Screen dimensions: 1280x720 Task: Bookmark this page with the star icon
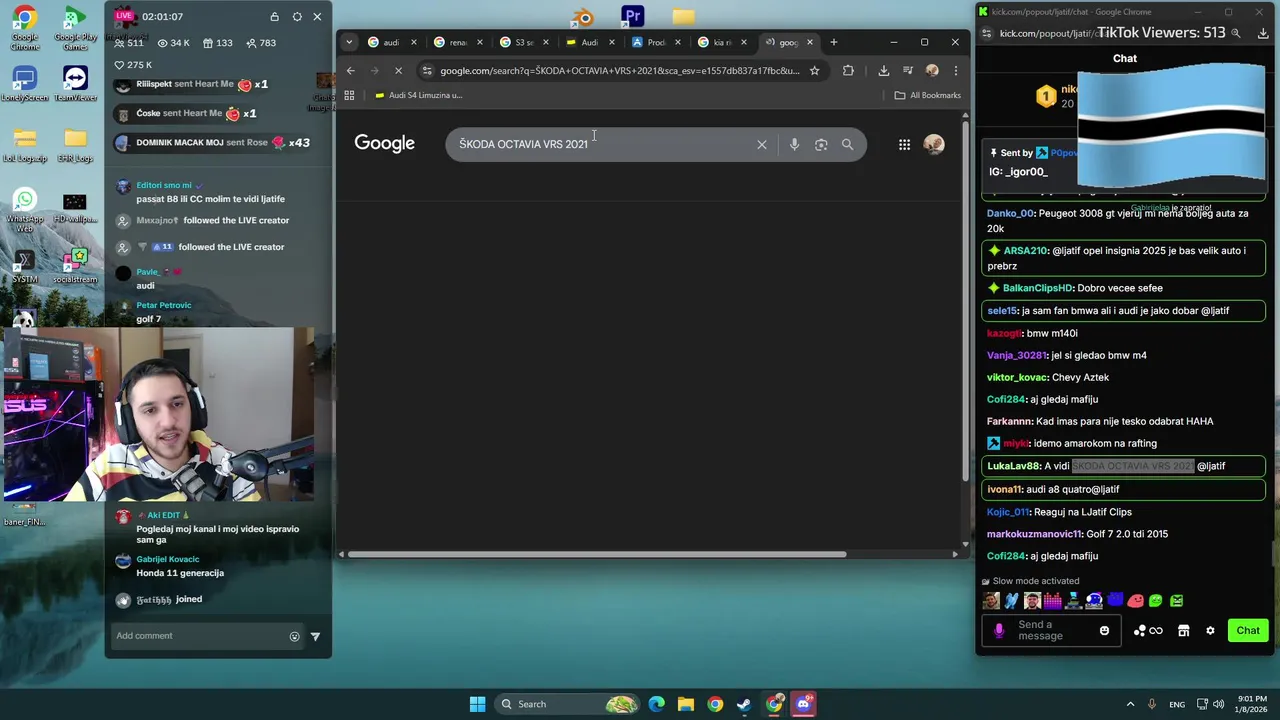(x=814, y=71)
